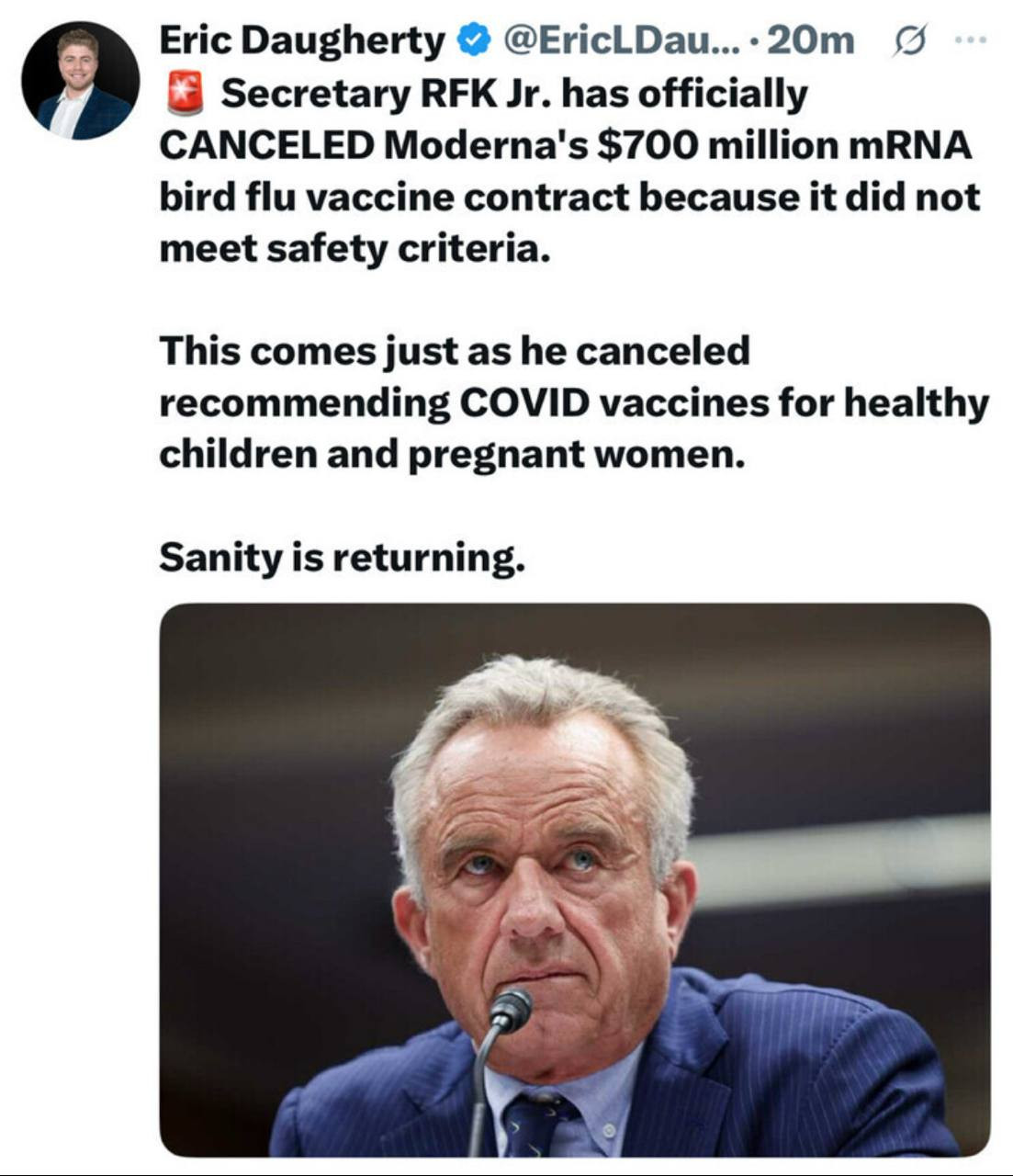Image resolution: width=1013 pixels, height=1176 pixels.
Task: Click the "20m" post timestamp
Action: [808, 40]
